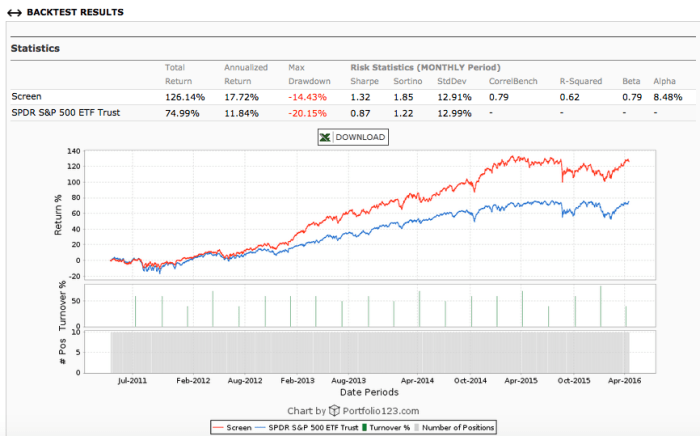Click the # Pos axis title
700x436 pixels.
(x=62, y=352)
